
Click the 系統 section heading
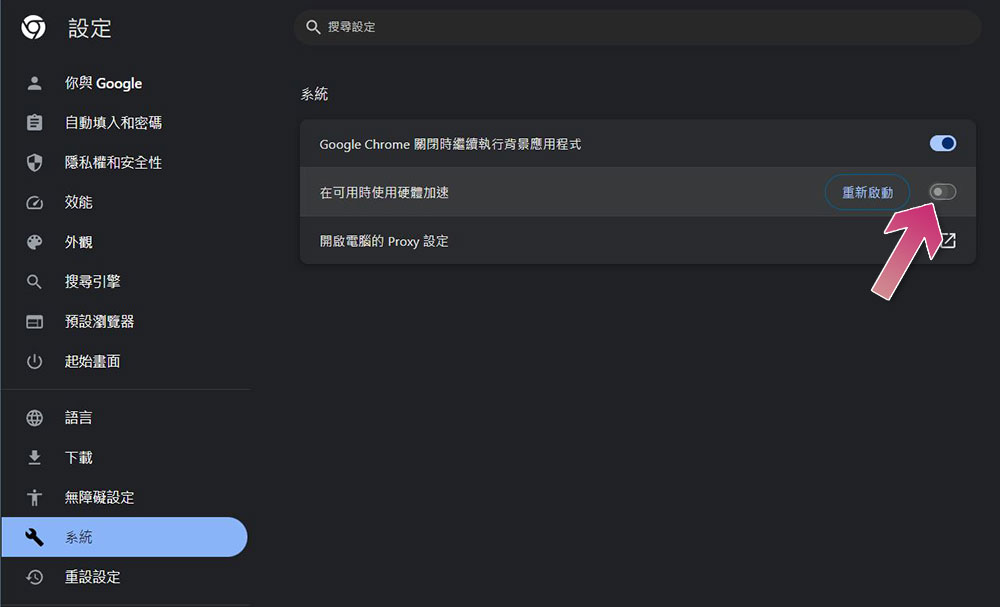(314, 94)
